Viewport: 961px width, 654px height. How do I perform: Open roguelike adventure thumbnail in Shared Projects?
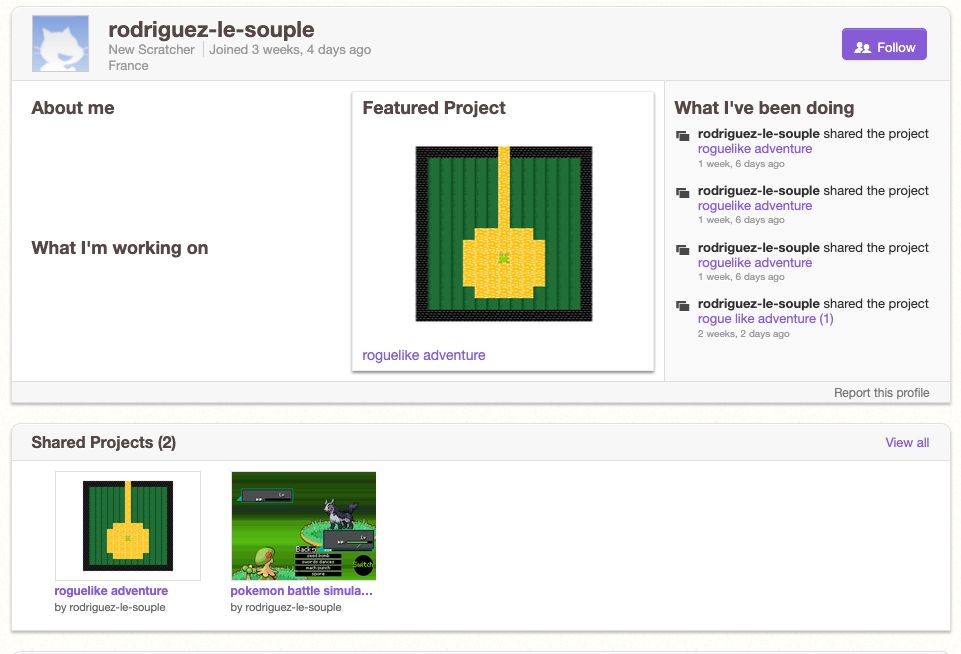click(128, 526)
